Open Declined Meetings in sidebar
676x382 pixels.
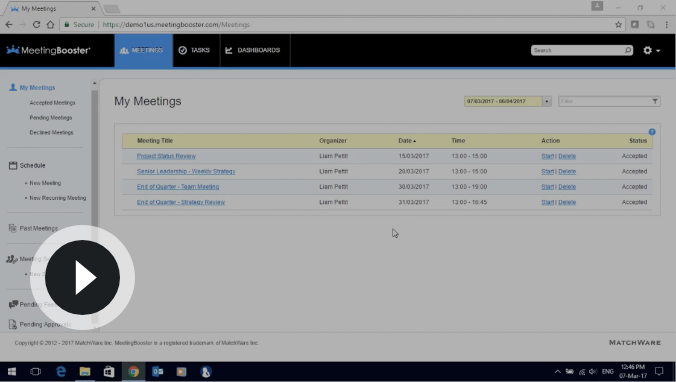51,132
